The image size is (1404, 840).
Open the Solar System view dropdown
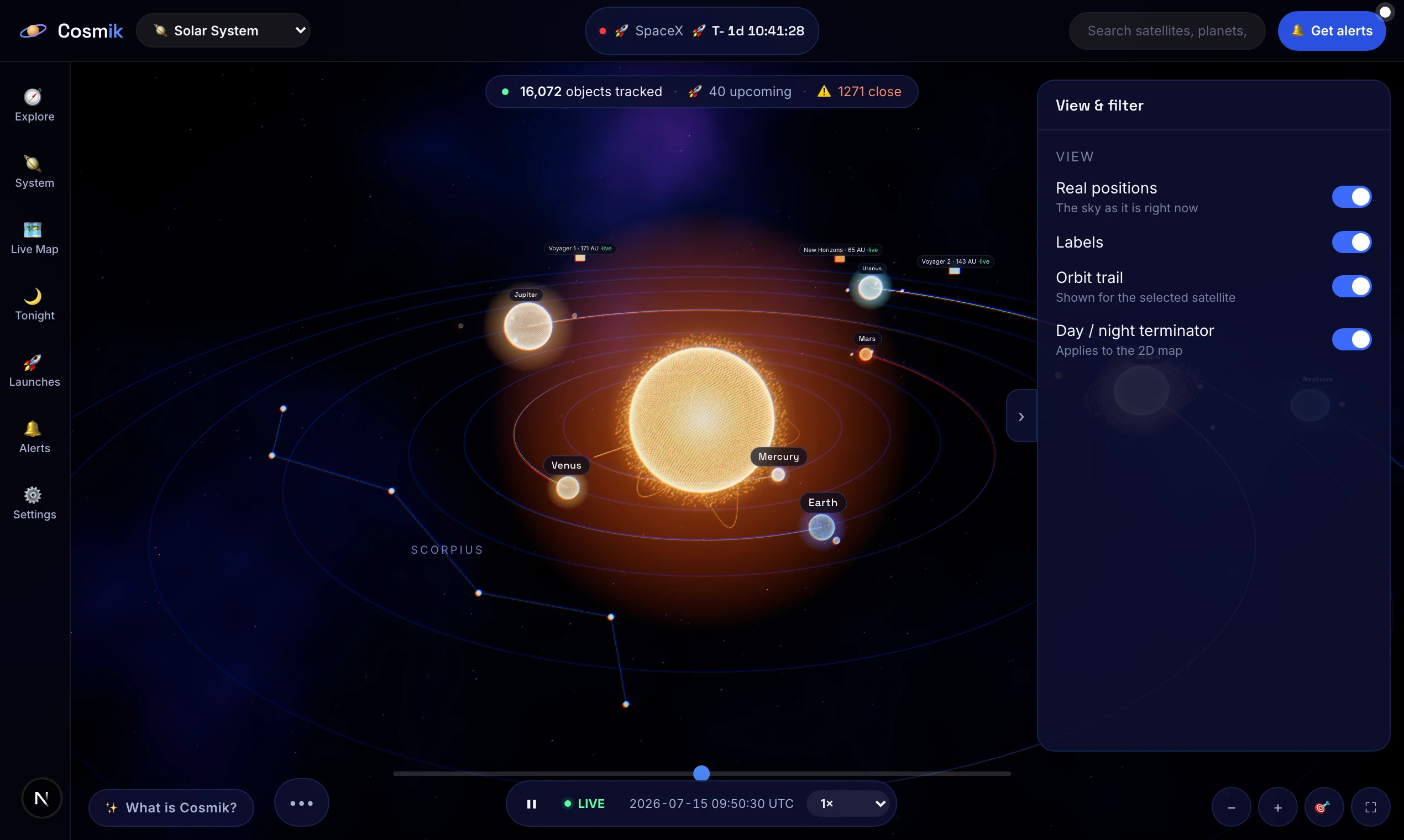223,30
